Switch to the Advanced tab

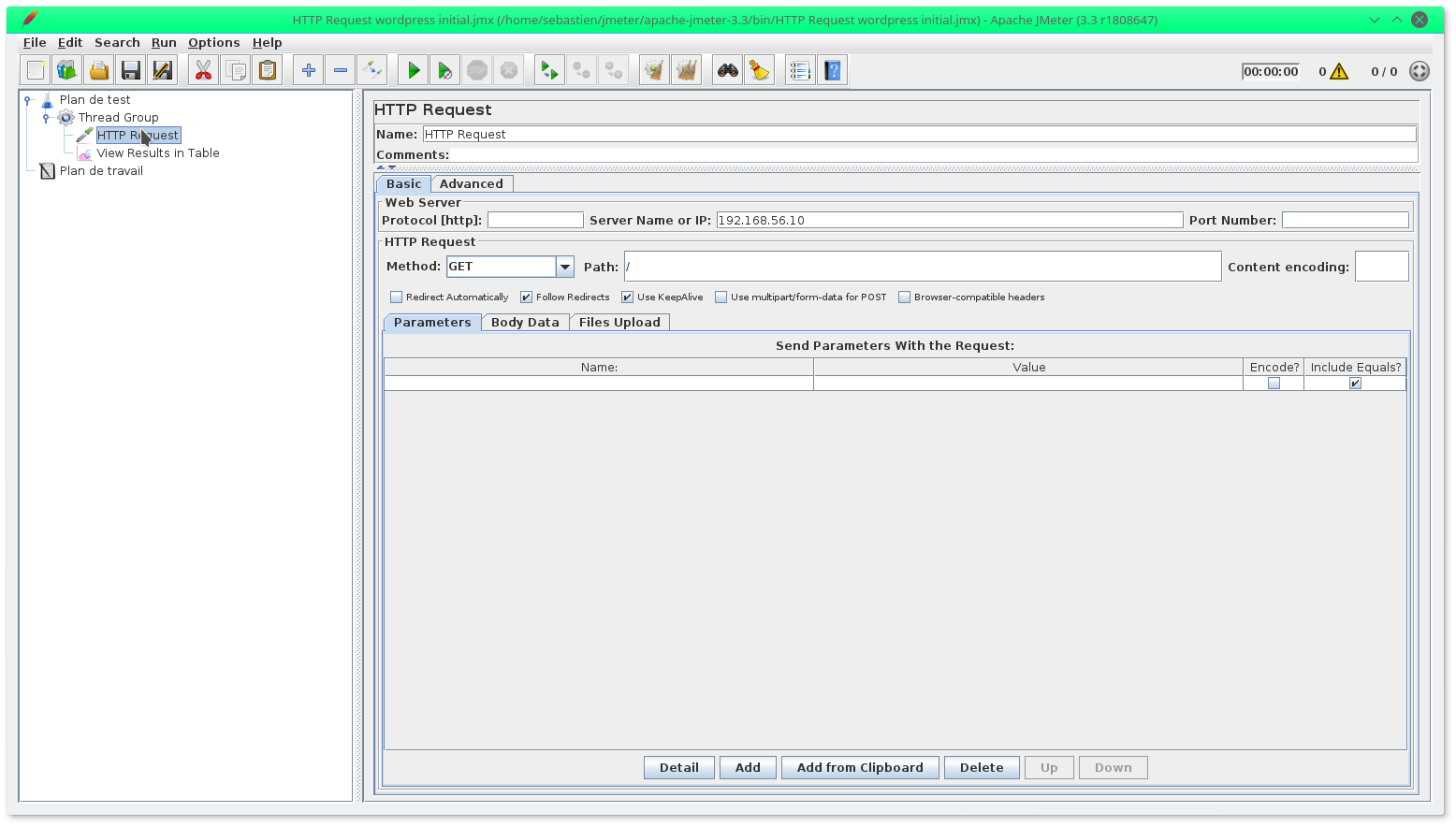point(472,184)
